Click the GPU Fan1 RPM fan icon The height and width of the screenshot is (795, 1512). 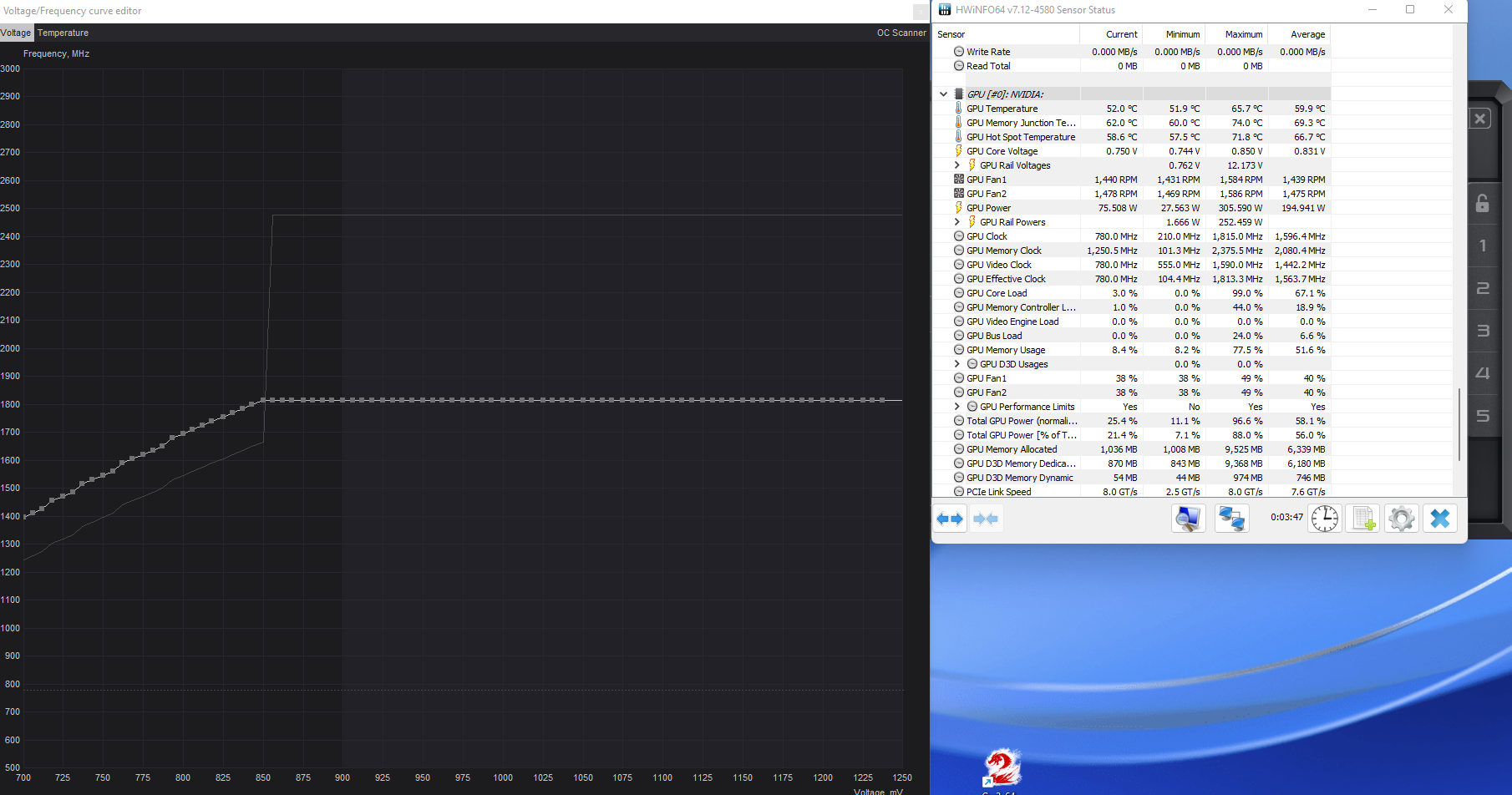tap(959, 180)
